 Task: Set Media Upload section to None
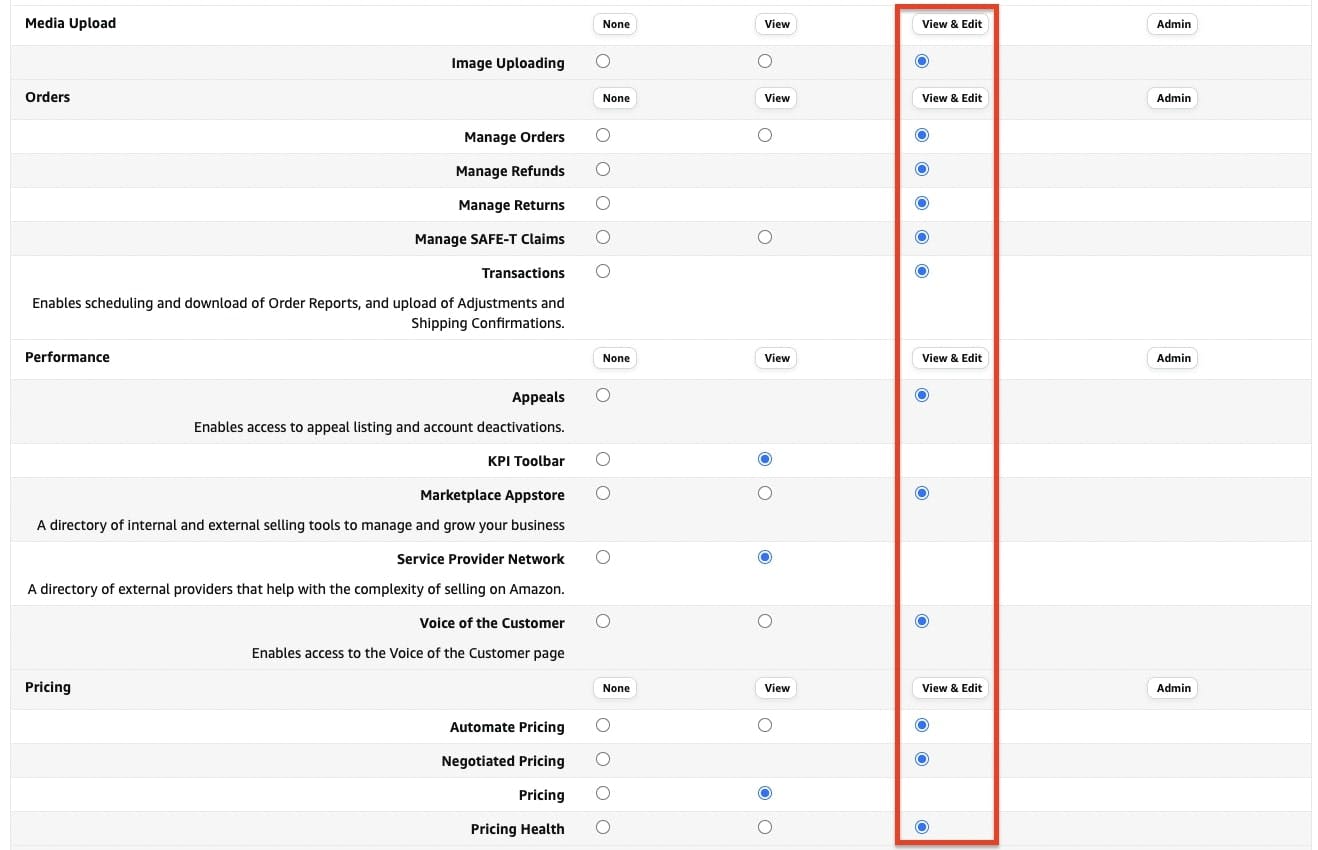click(616, 24)
